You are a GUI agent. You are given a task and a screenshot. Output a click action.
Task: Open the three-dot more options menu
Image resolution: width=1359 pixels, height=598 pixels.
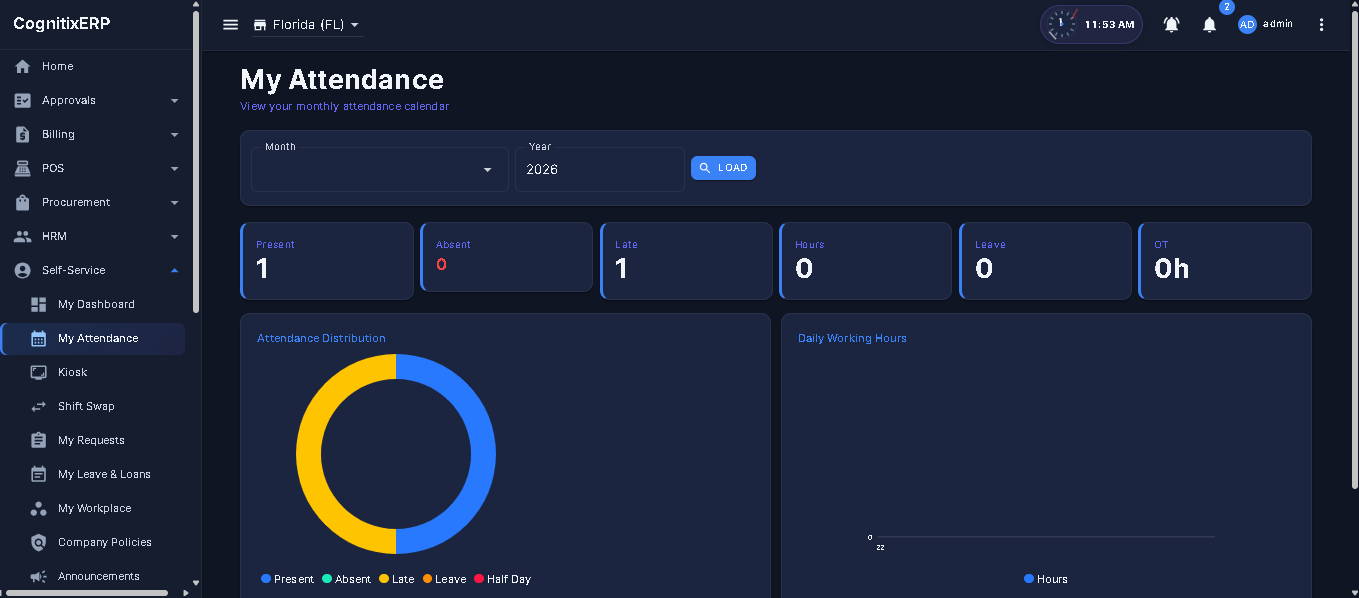pos(1321,25)
